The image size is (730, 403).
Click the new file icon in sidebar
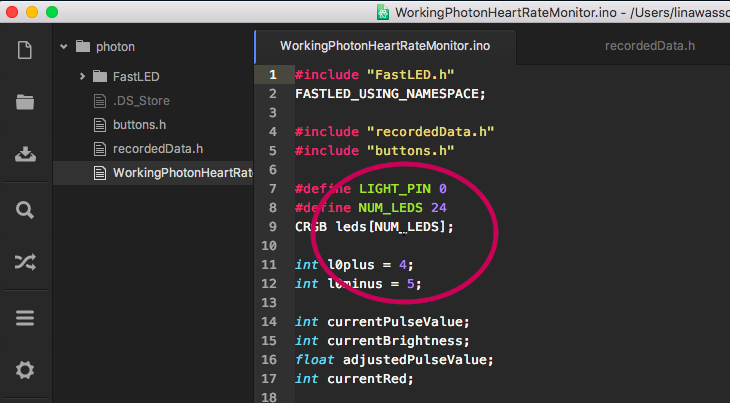click(x=25, y=50)
